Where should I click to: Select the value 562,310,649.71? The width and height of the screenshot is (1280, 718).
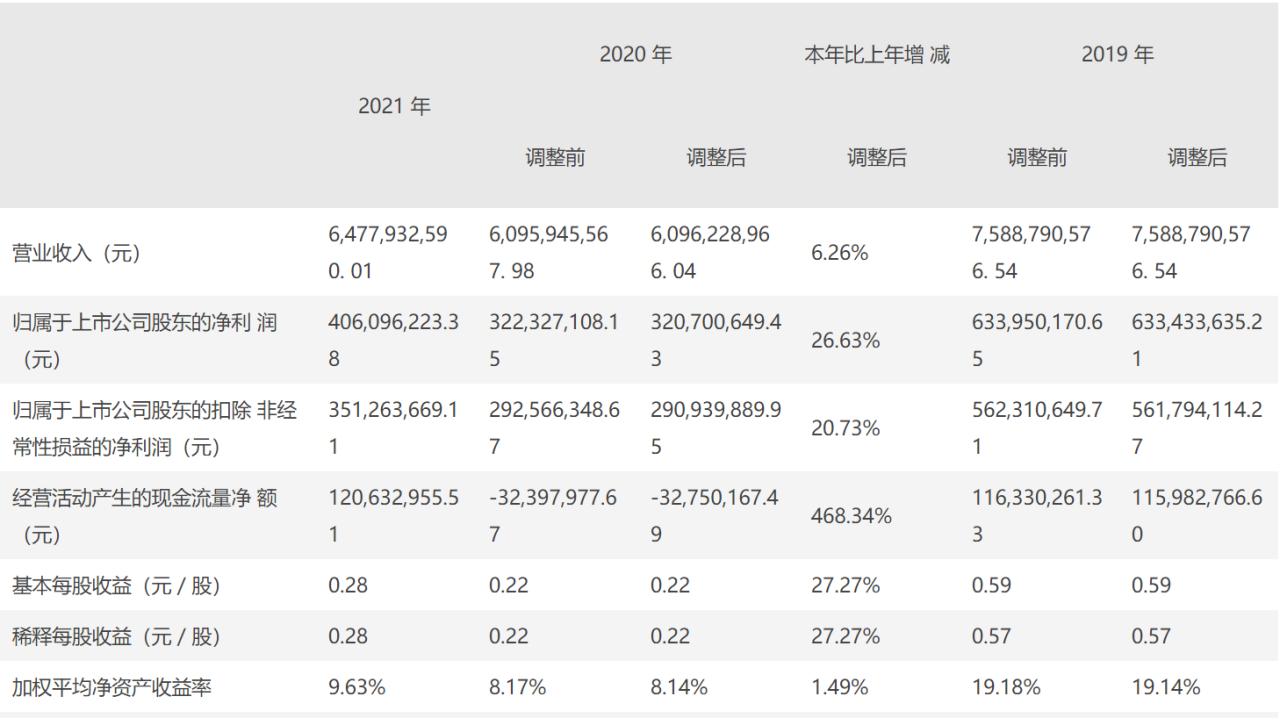click(x=1037, y=428)
